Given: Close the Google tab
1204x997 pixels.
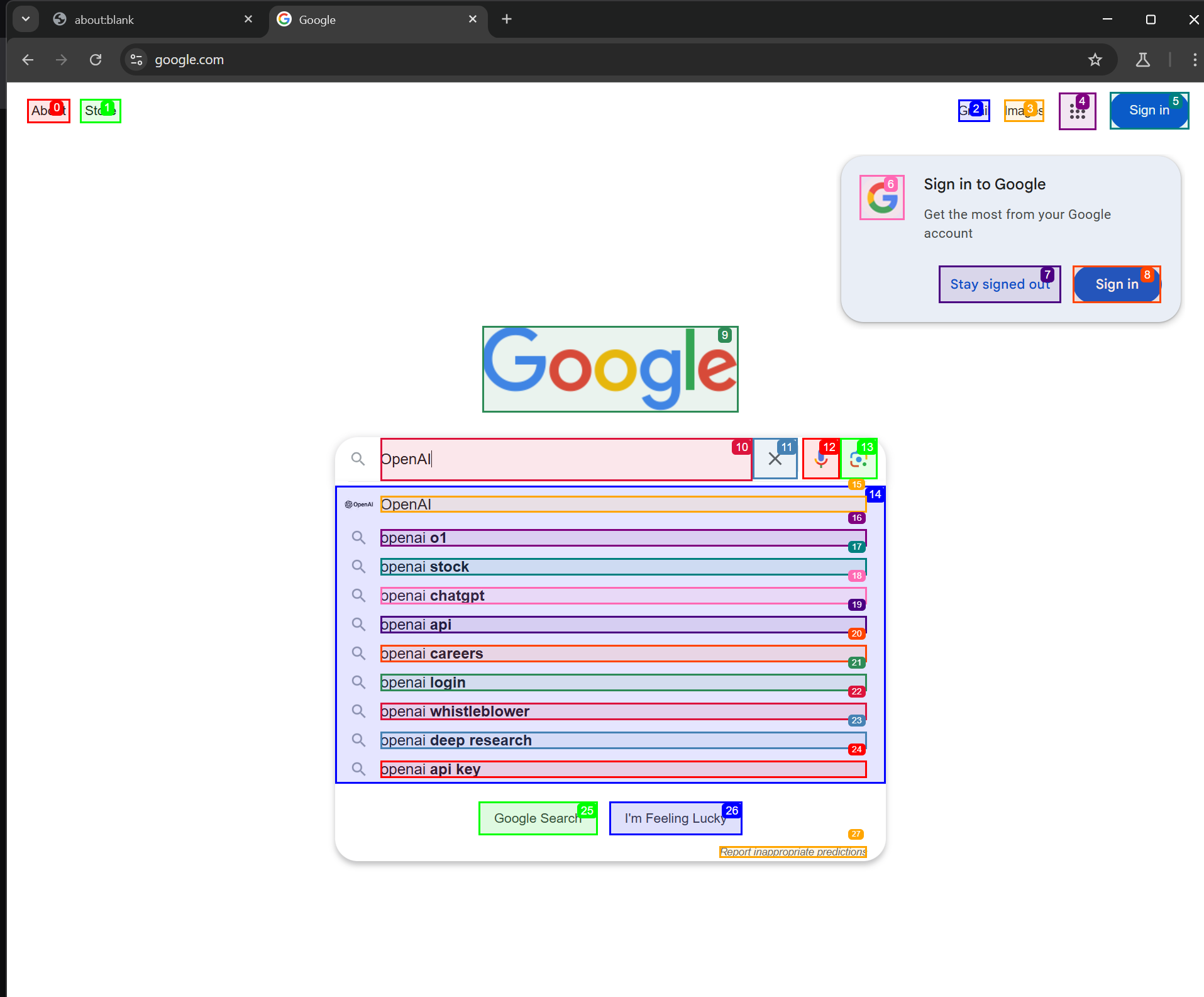Looking at the screenshot, I should (473, 19).
